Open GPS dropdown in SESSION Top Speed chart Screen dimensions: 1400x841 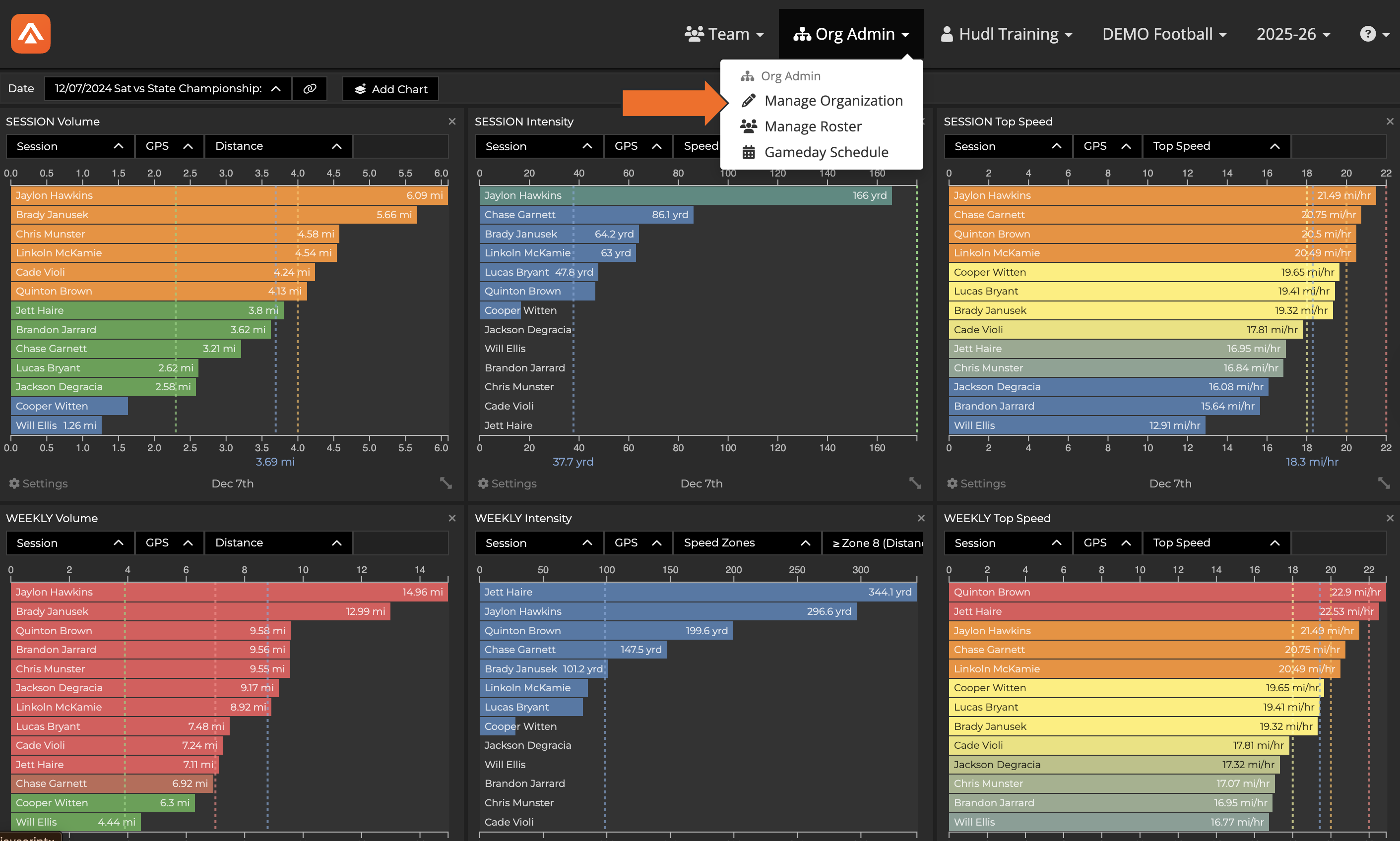[1107, 146]
